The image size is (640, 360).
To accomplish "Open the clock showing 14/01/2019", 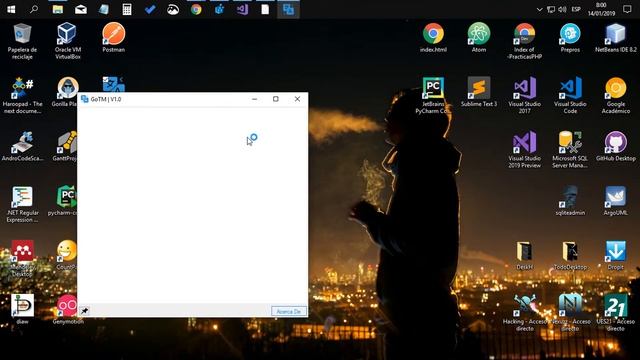I will tap(601, 9).
